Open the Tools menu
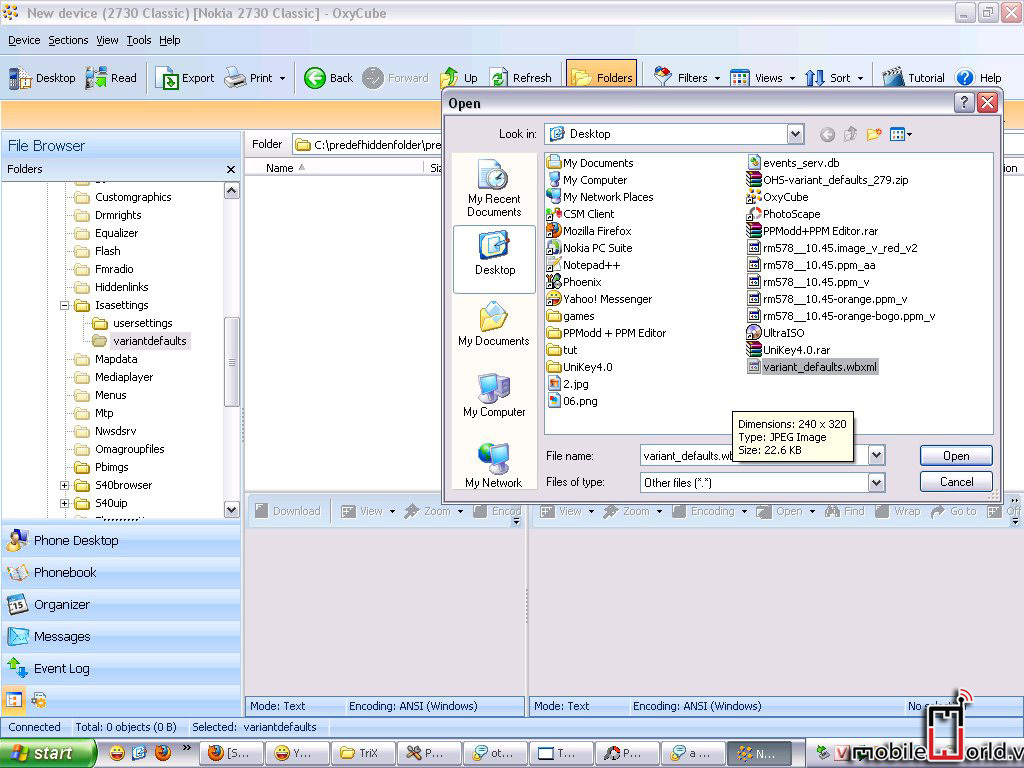The image size is (1024, 768). [x=138, y=40]
